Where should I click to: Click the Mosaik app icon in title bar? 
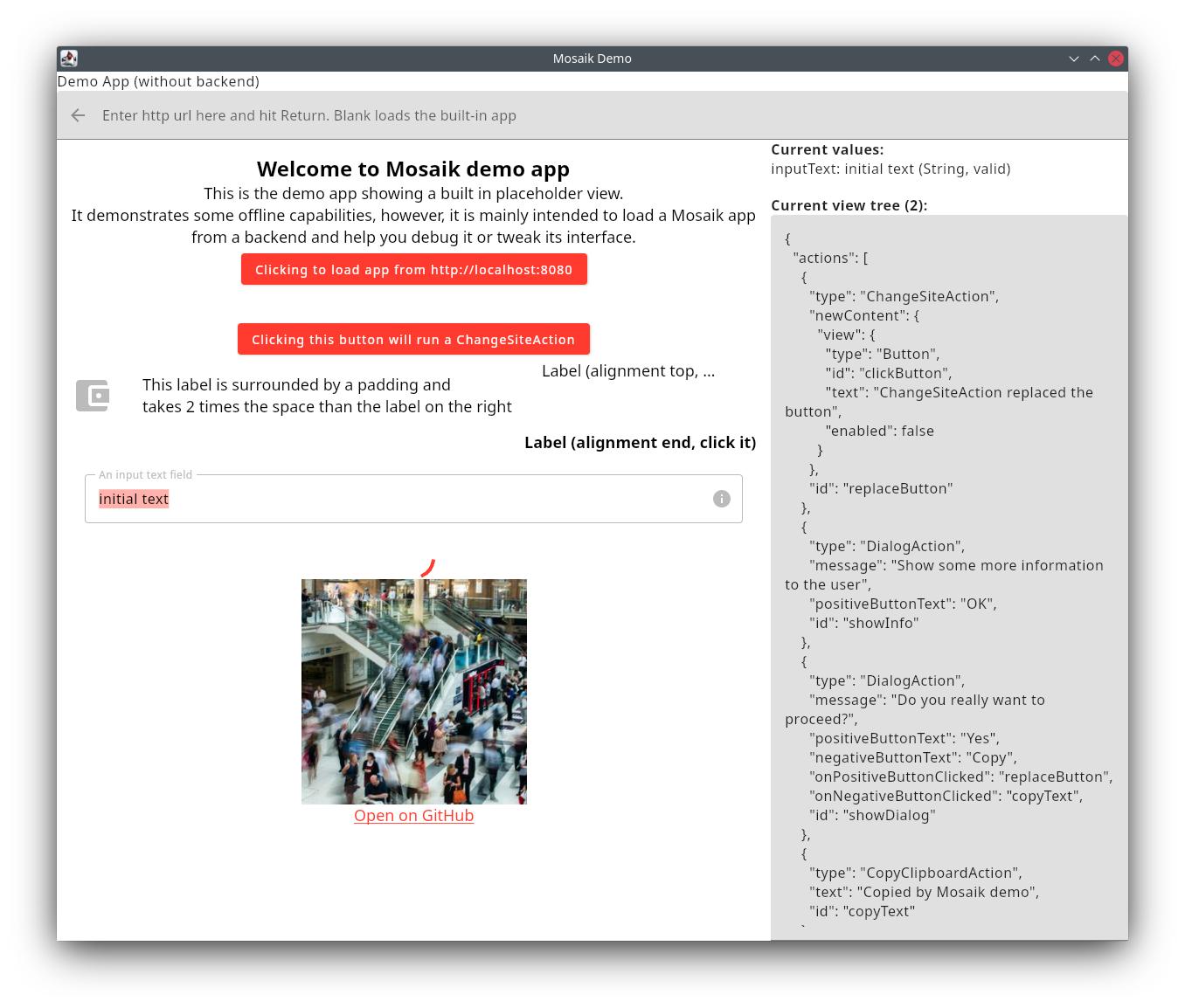tap(69, 59)
